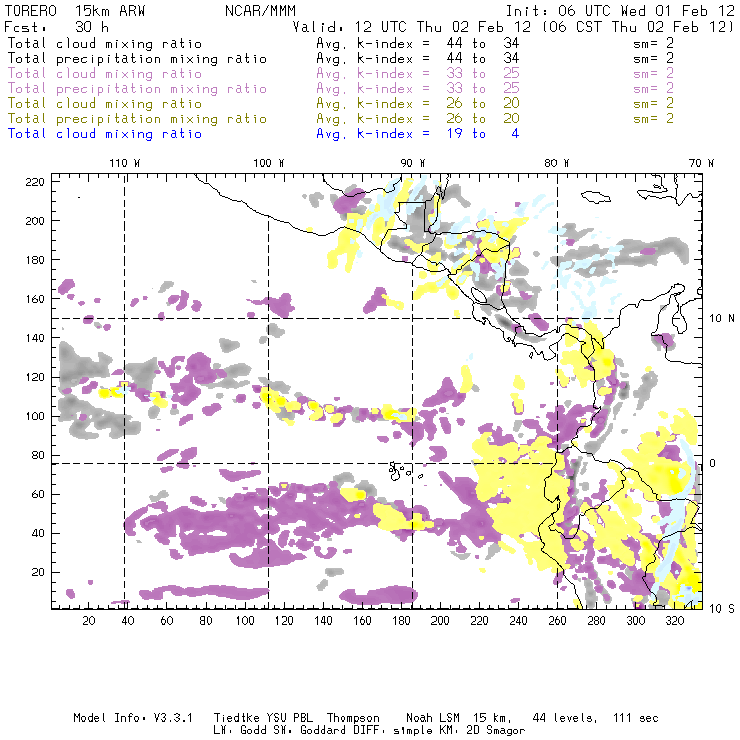Click the "TORERO 15km ARW" title text
This screenshot has height=740, width=740.
point(75,11)
